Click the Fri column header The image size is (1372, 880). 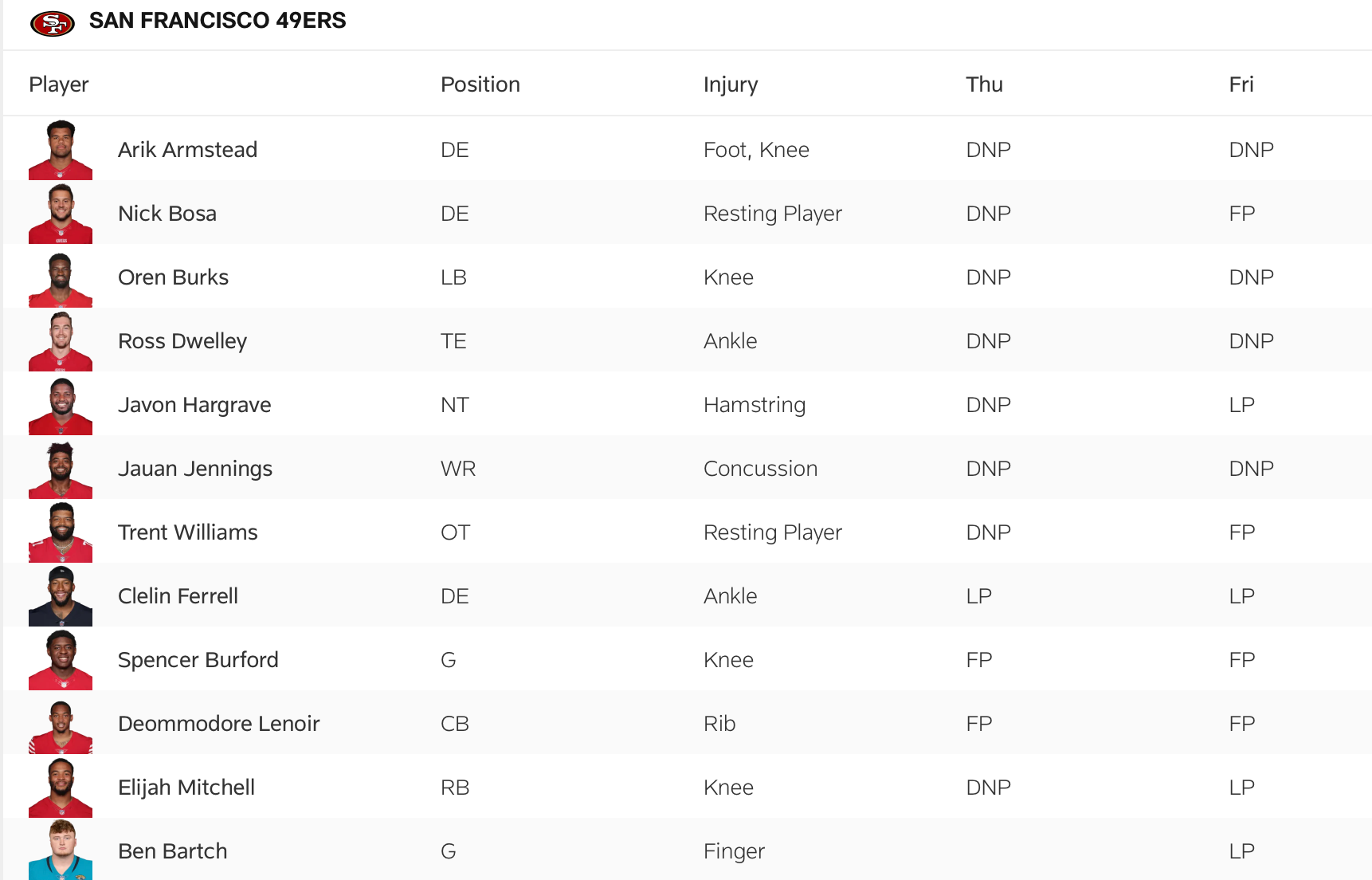(x=1242, y=84)
